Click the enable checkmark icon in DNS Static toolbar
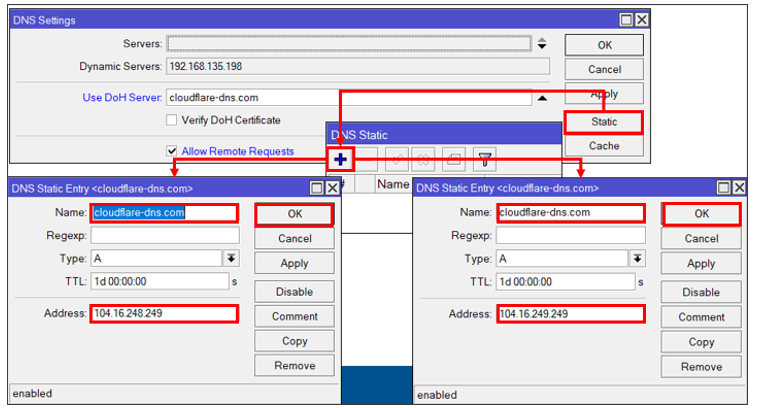Screen dimensions: 762x408 tap(397, 159)
